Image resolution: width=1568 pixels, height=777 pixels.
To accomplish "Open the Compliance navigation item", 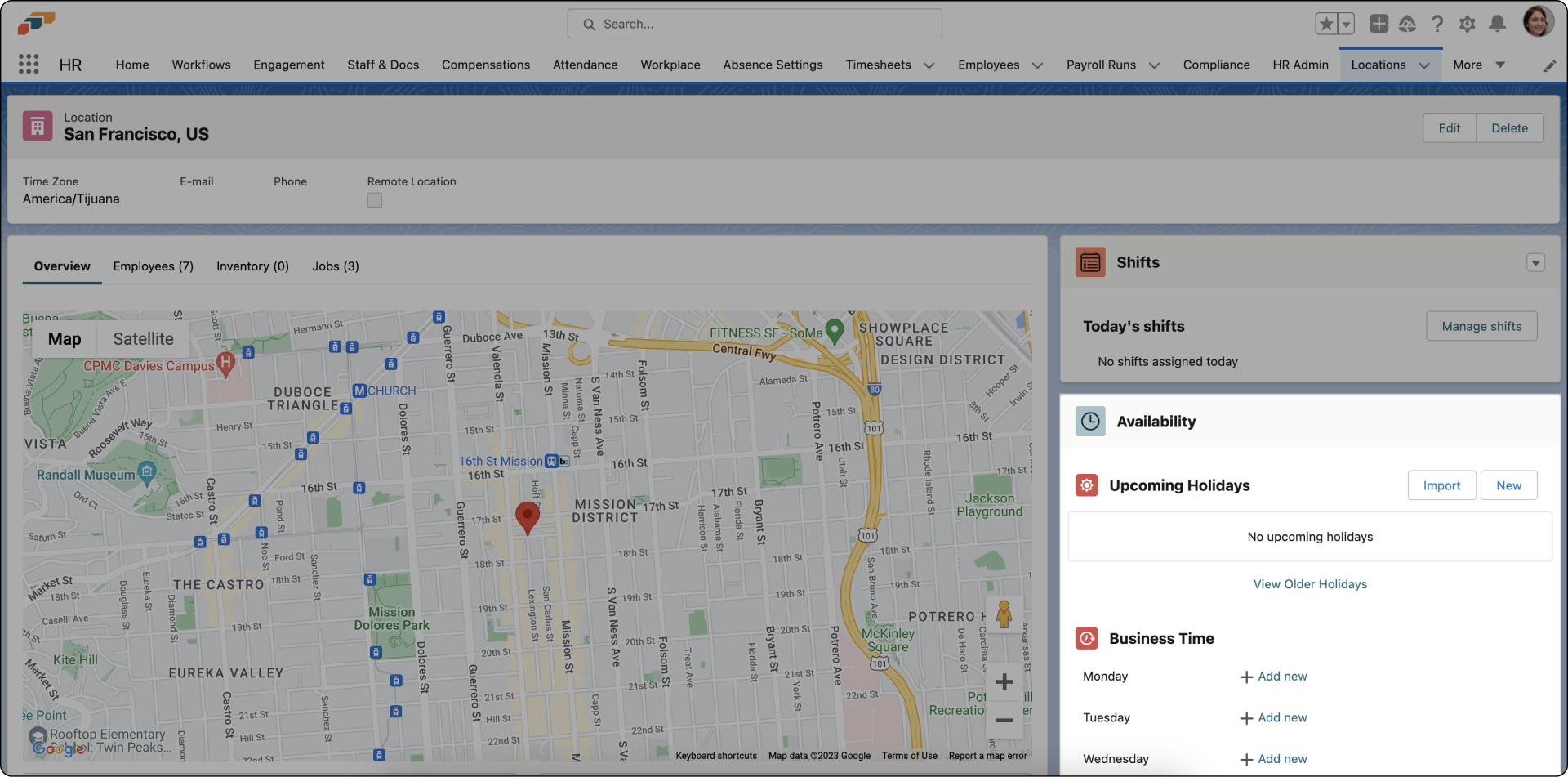I will click(1216, 65).
